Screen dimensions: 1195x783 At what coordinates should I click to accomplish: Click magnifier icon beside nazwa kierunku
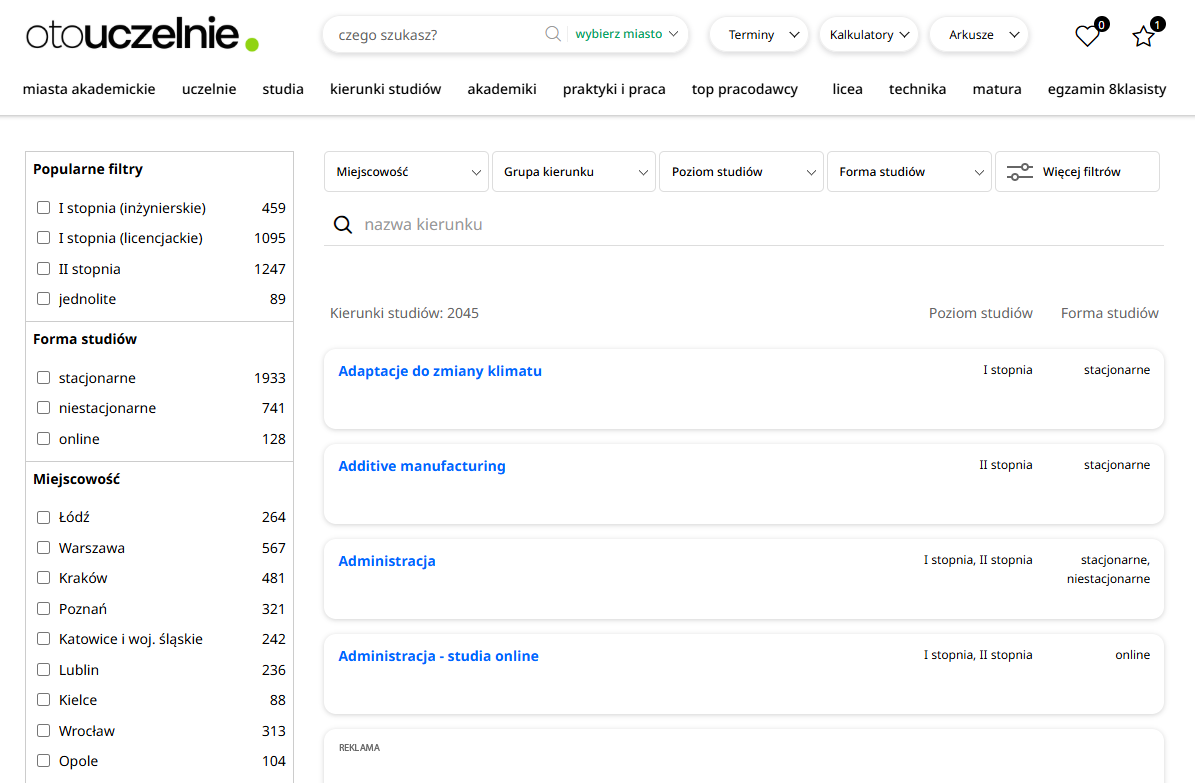coord(343,225)
